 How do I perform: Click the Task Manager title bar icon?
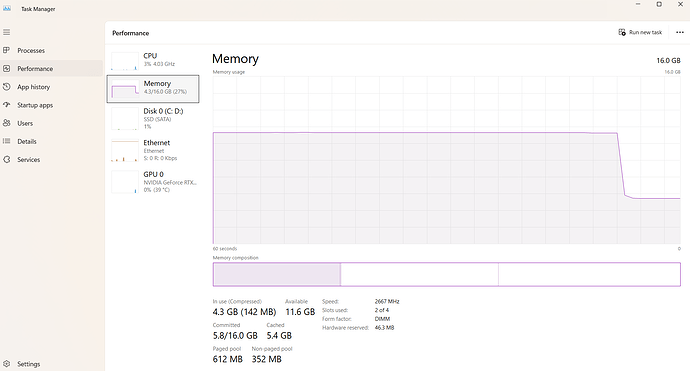[x=7, y=8]
